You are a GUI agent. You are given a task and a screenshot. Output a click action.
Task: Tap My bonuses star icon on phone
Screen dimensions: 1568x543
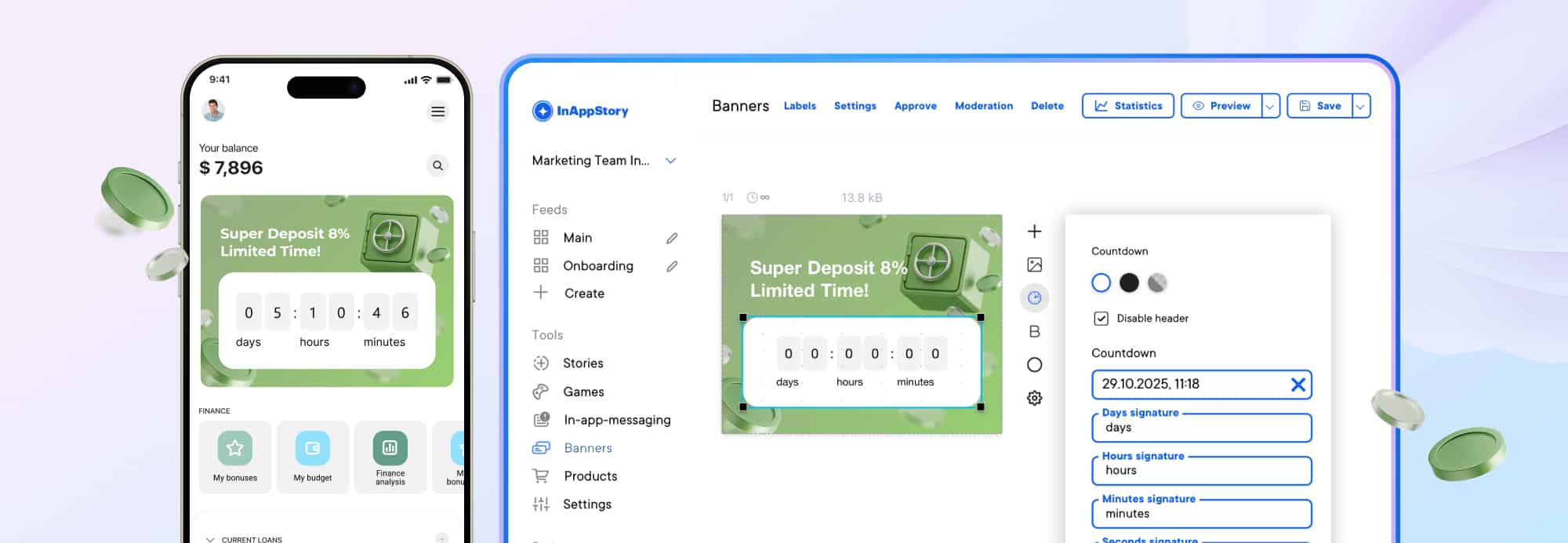pyautogui.click(x=235, y=448)
